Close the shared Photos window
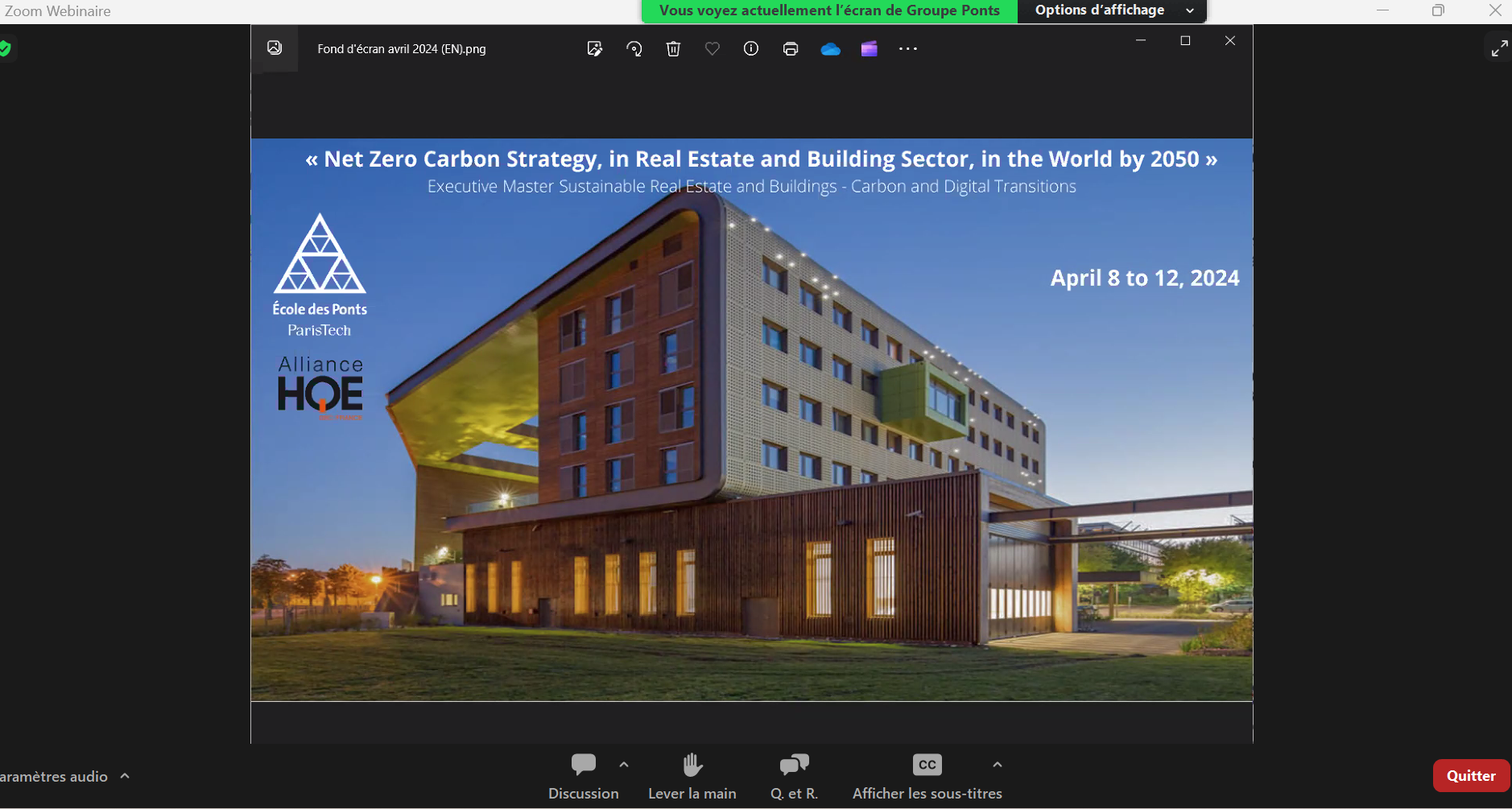Image resolution: width=1512 pixels, height=809 pixels. [x=1230, y=40]
